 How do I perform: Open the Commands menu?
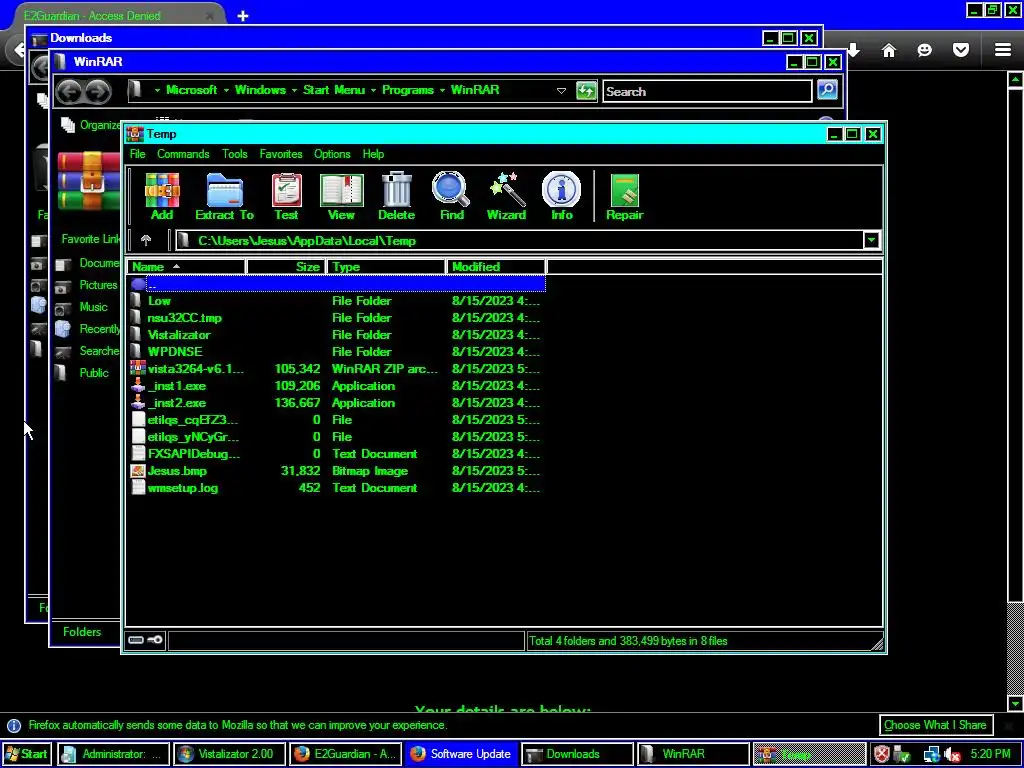point(183,154)
